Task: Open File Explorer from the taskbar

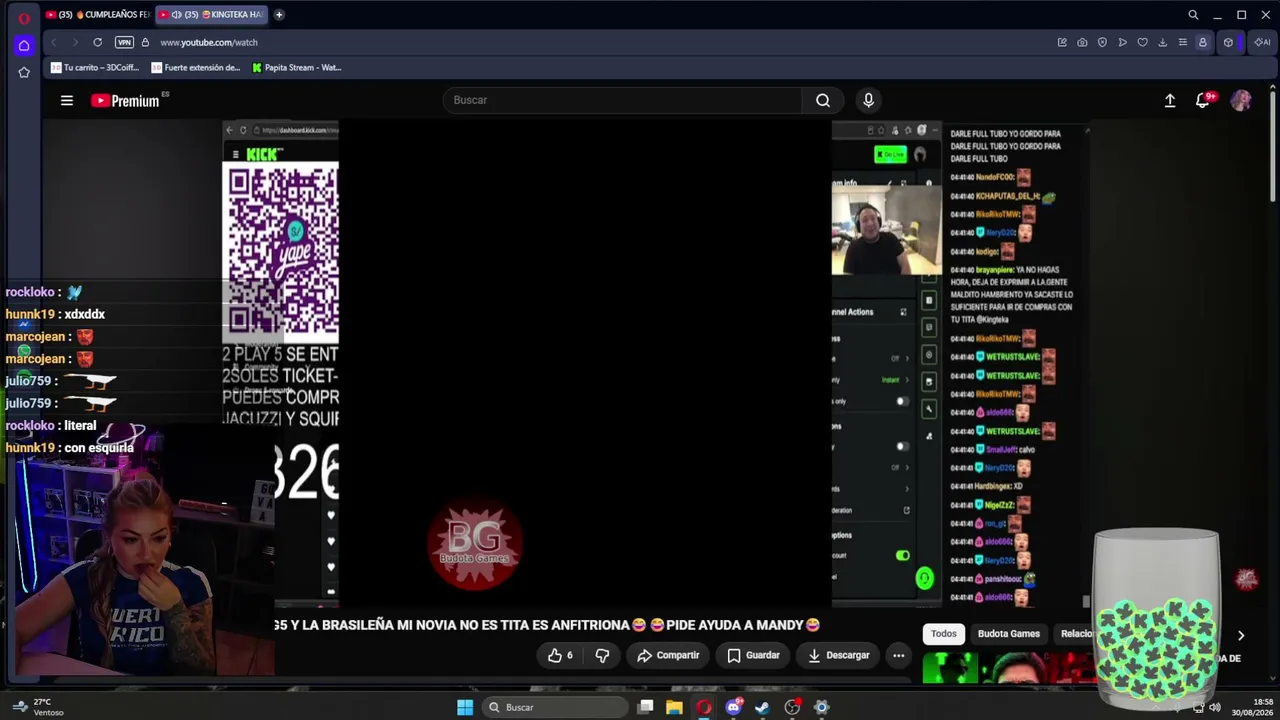Action: point(675,707)
